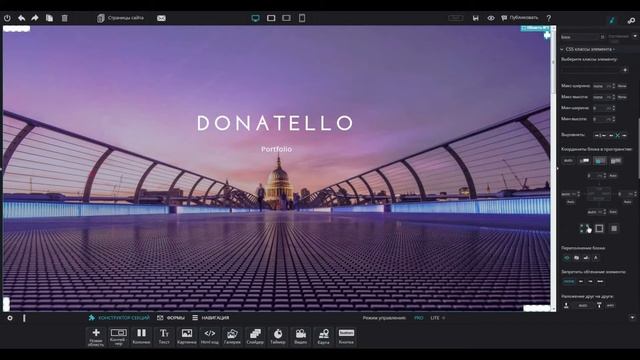Image resolution: width=640 pixels, height=360 pixels.
Task: Insert a container element
Action: (x=118, y=337)
